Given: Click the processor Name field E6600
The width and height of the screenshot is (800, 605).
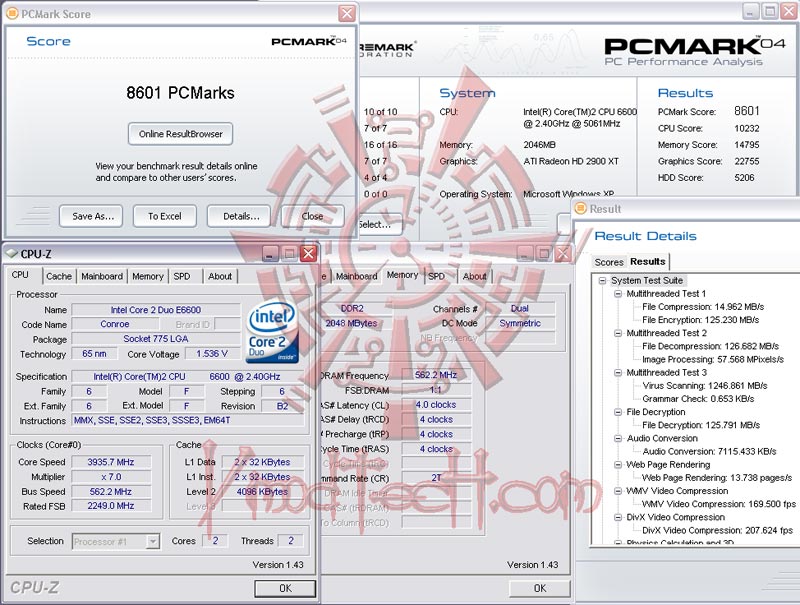Looking at the screenshot, I should [x=156, y=310].
